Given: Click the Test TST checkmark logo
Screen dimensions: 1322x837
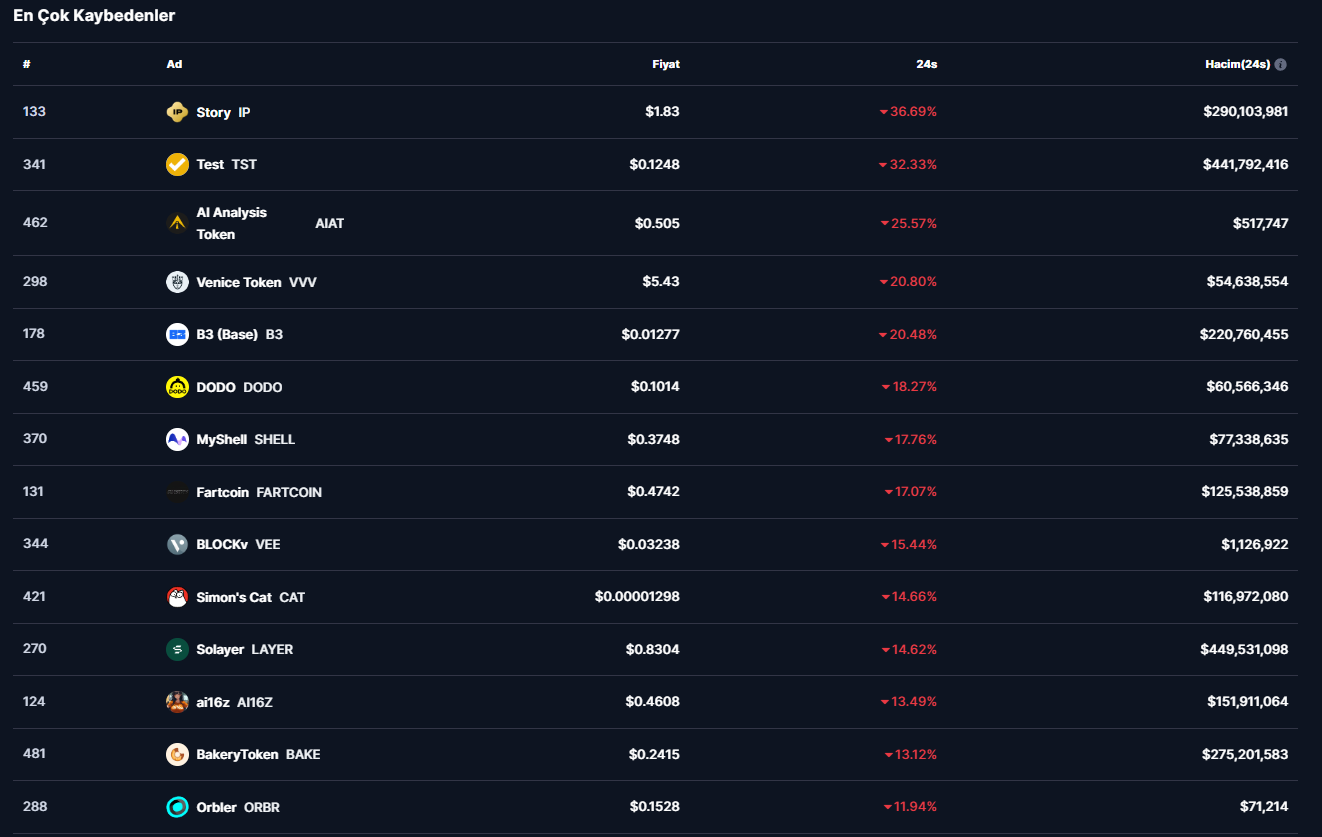Looking at the screenshot, I should click(177, 164).
